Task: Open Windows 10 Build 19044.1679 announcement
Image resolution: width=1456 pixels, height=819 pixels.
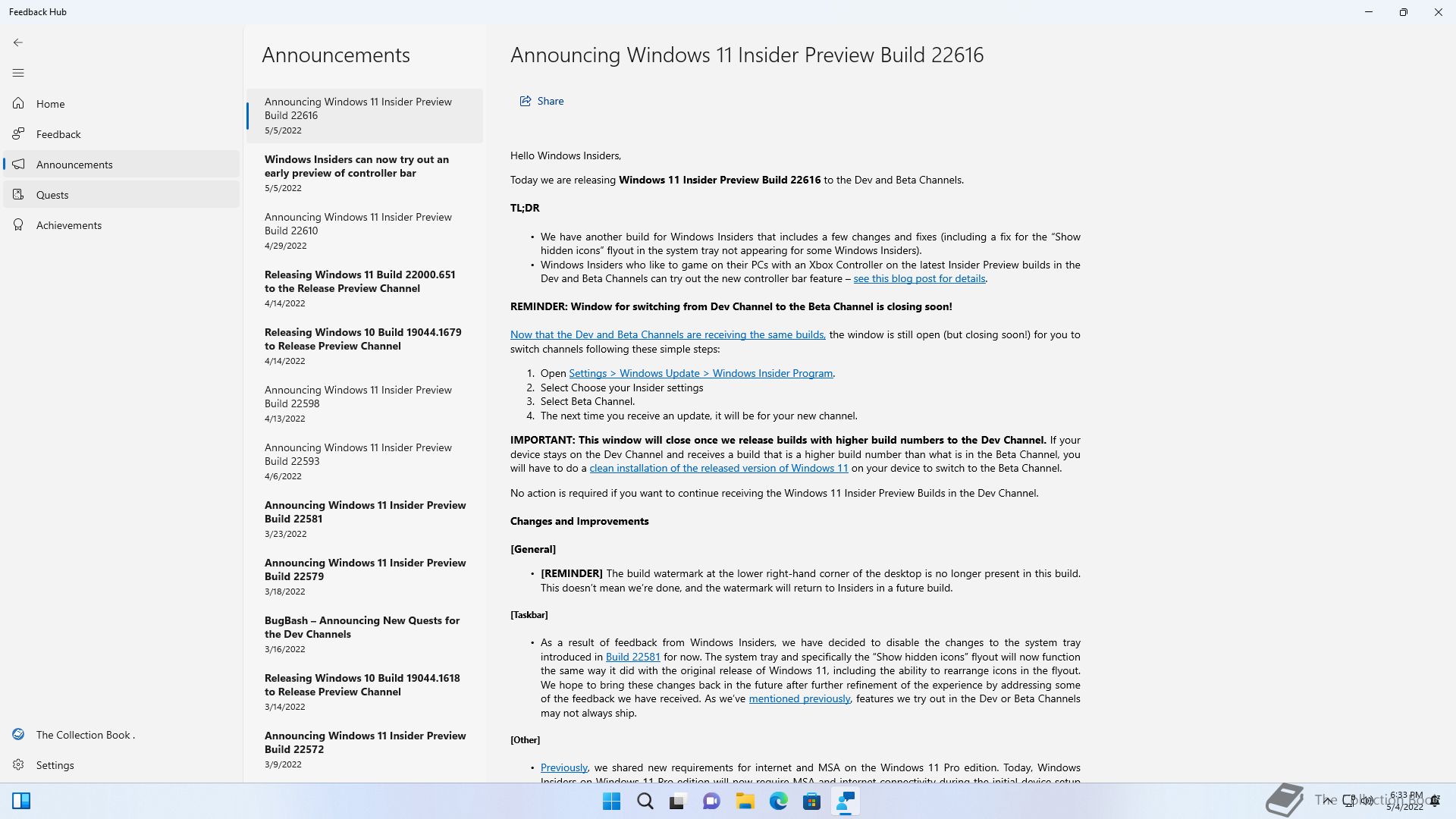Action: pos(365,346)
